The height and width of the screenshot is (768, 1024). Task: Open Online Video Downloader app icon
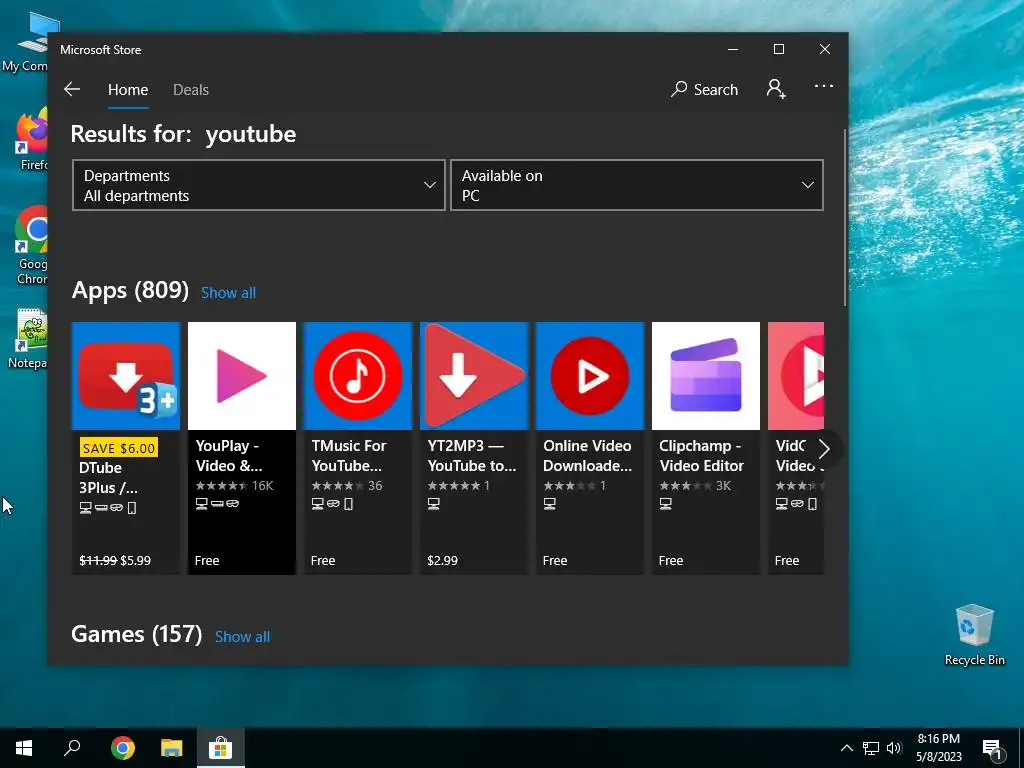(x=590, y=376)
